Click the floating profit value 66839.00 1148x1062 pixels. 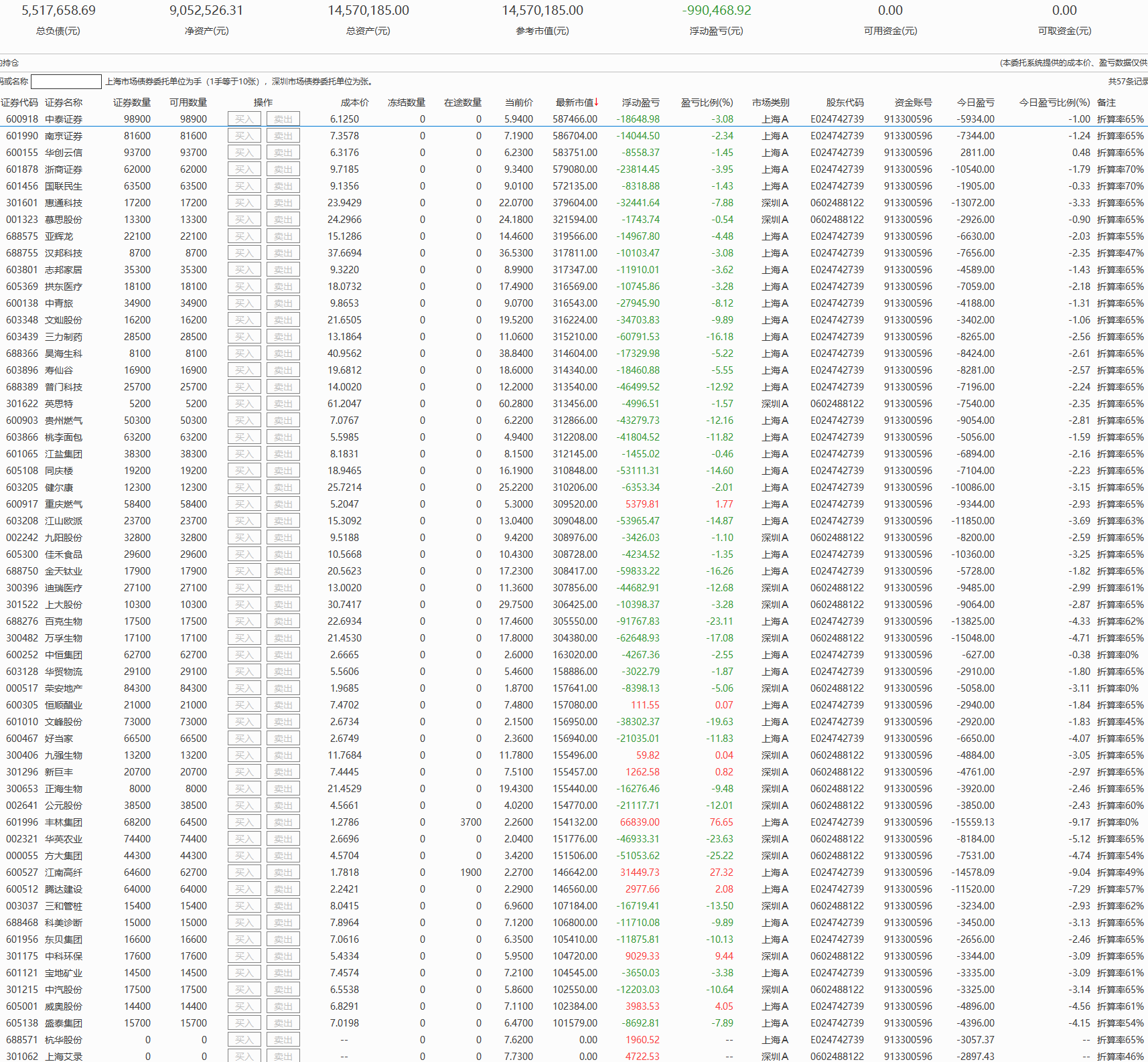pyautogui.click(x=640, y=822)
